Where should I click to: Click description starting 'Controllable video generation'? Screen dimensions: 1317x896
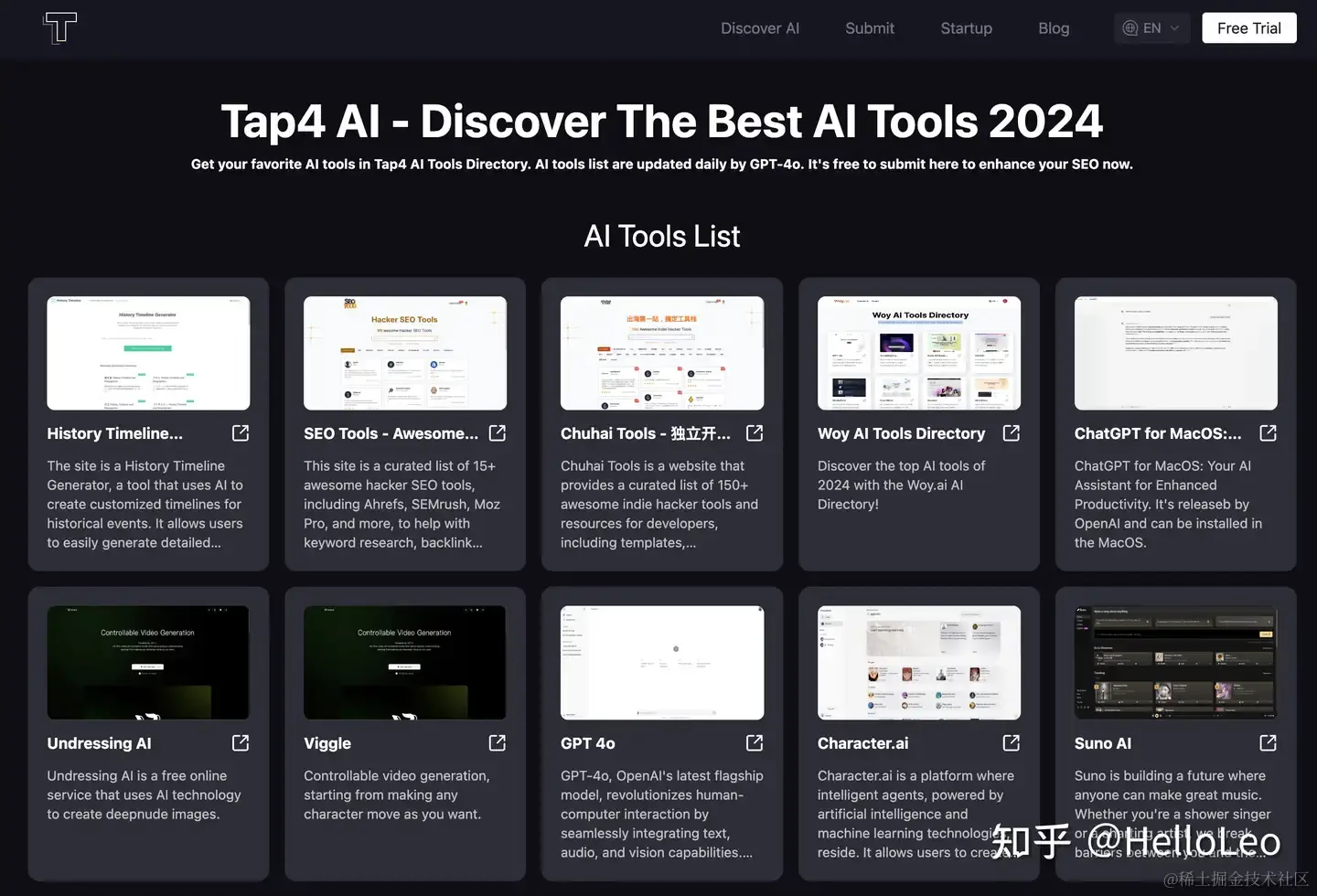[397, 795]
